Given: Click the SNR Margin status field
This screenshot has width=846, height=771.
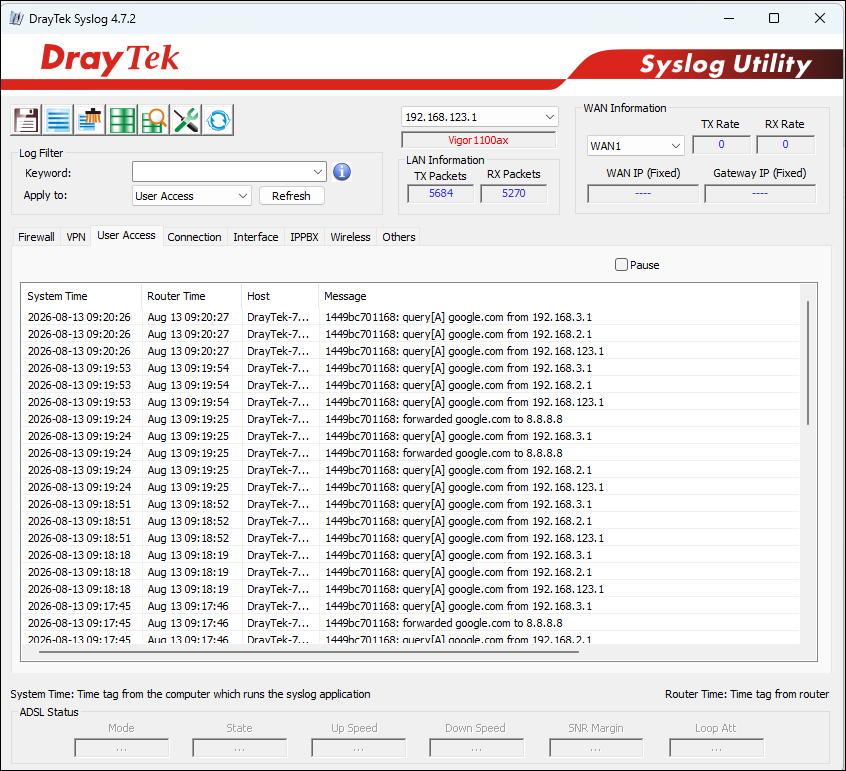Looking at the screenshot, I should tap(596, 748).
